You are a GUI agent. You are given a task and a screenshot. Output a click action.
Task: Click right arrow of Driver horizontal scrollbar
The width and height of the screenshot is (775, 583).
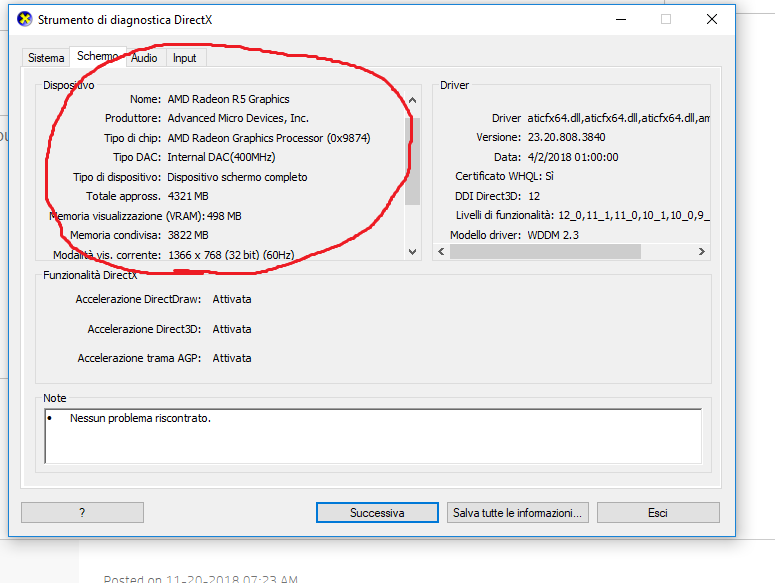click(701, 251)
